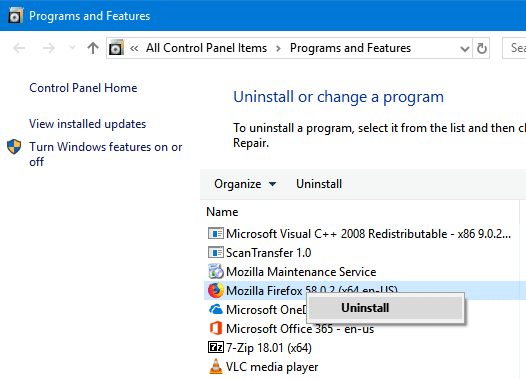Open the Organize dropdown menu
Image resolution: width=526 pixels, height=379 pixels.
tap(245, 184)
